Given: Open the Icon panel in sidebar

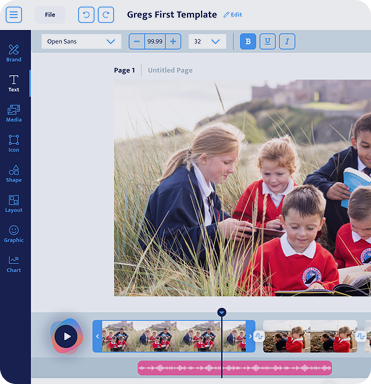Looking at the screenshot, I should click(x=14, y=143).
